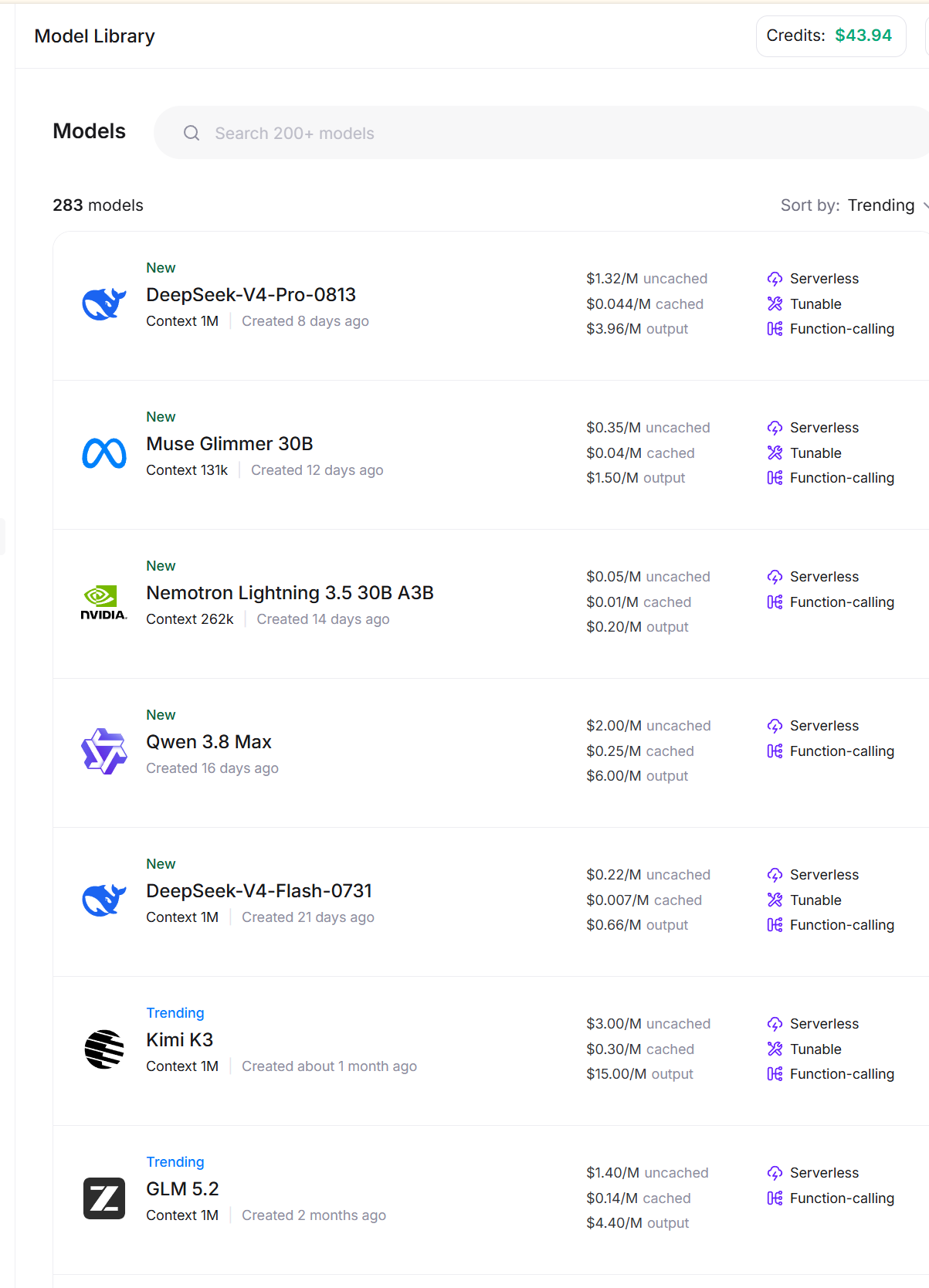Click the $0.35/M uncached price
Screen dimensions: 929x1288
(648, 428)
